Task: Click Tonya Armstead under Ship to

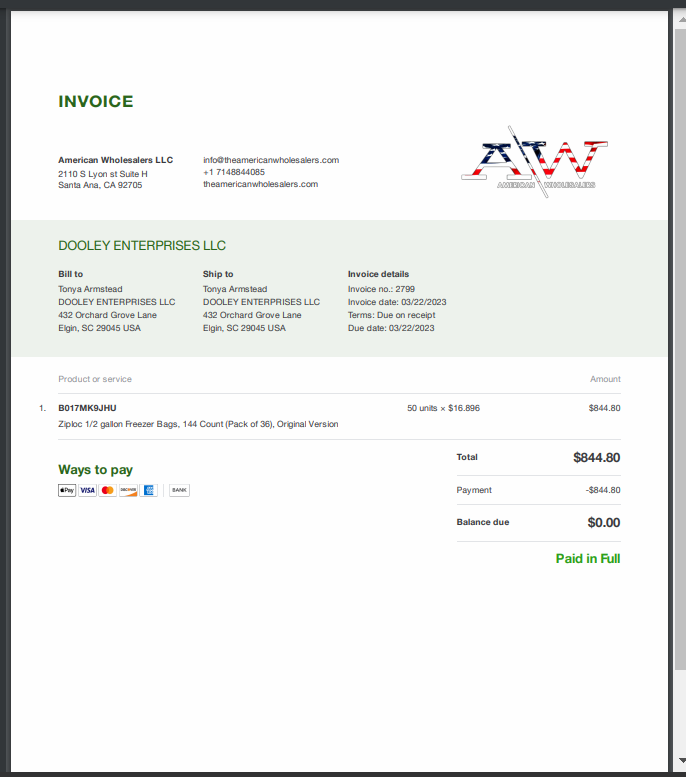Action: 235,289
